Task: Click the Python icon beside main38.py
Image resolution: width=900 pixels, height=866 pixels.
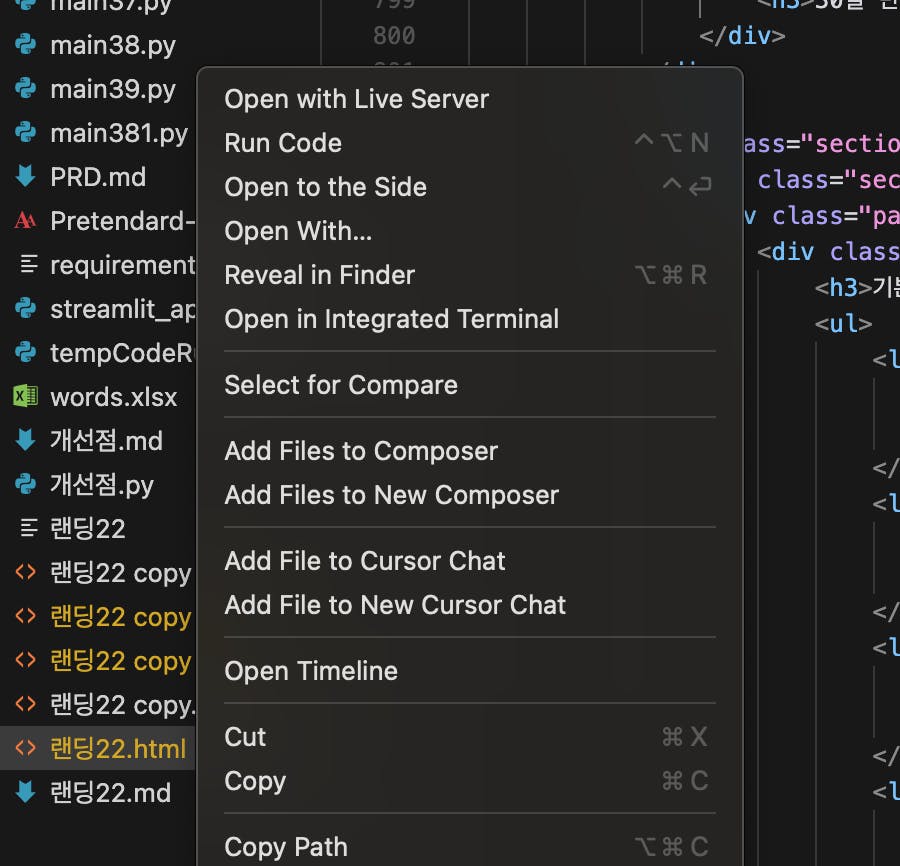Action: (x=26, y=45)
